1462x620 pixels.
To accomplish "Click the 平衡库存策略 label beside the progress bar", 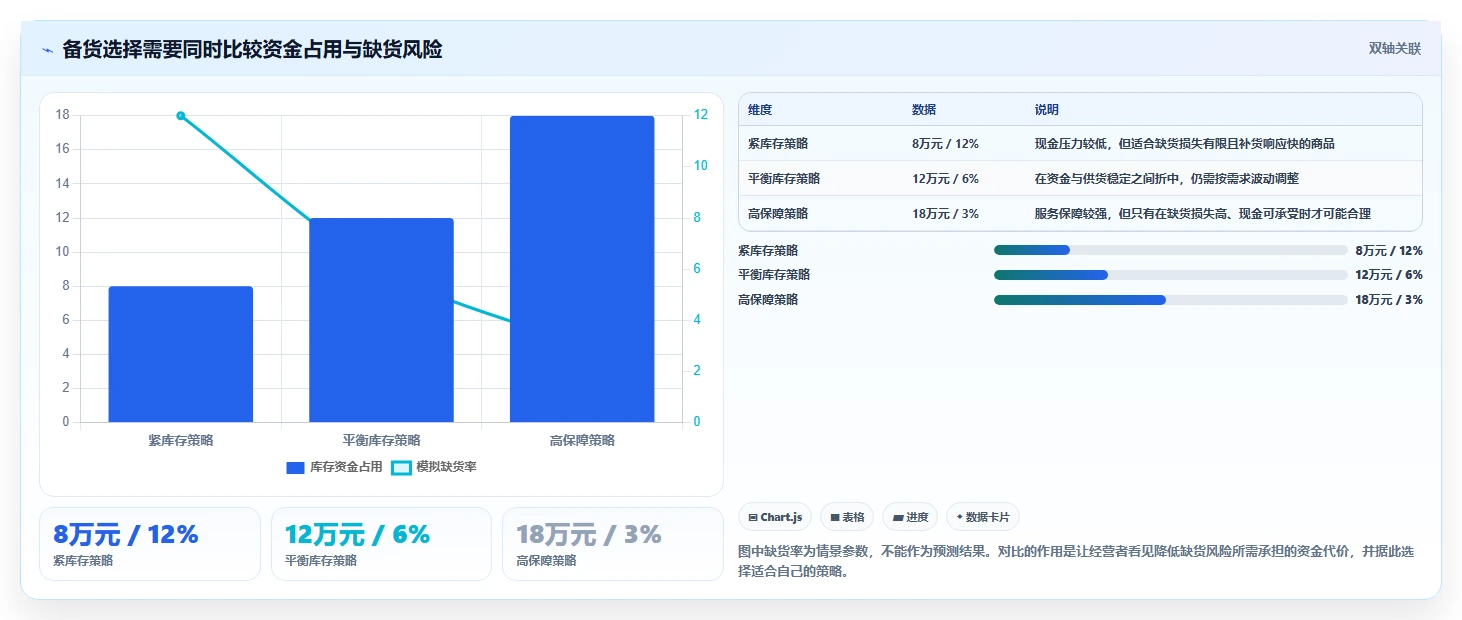I will click(x=774, y=275).
